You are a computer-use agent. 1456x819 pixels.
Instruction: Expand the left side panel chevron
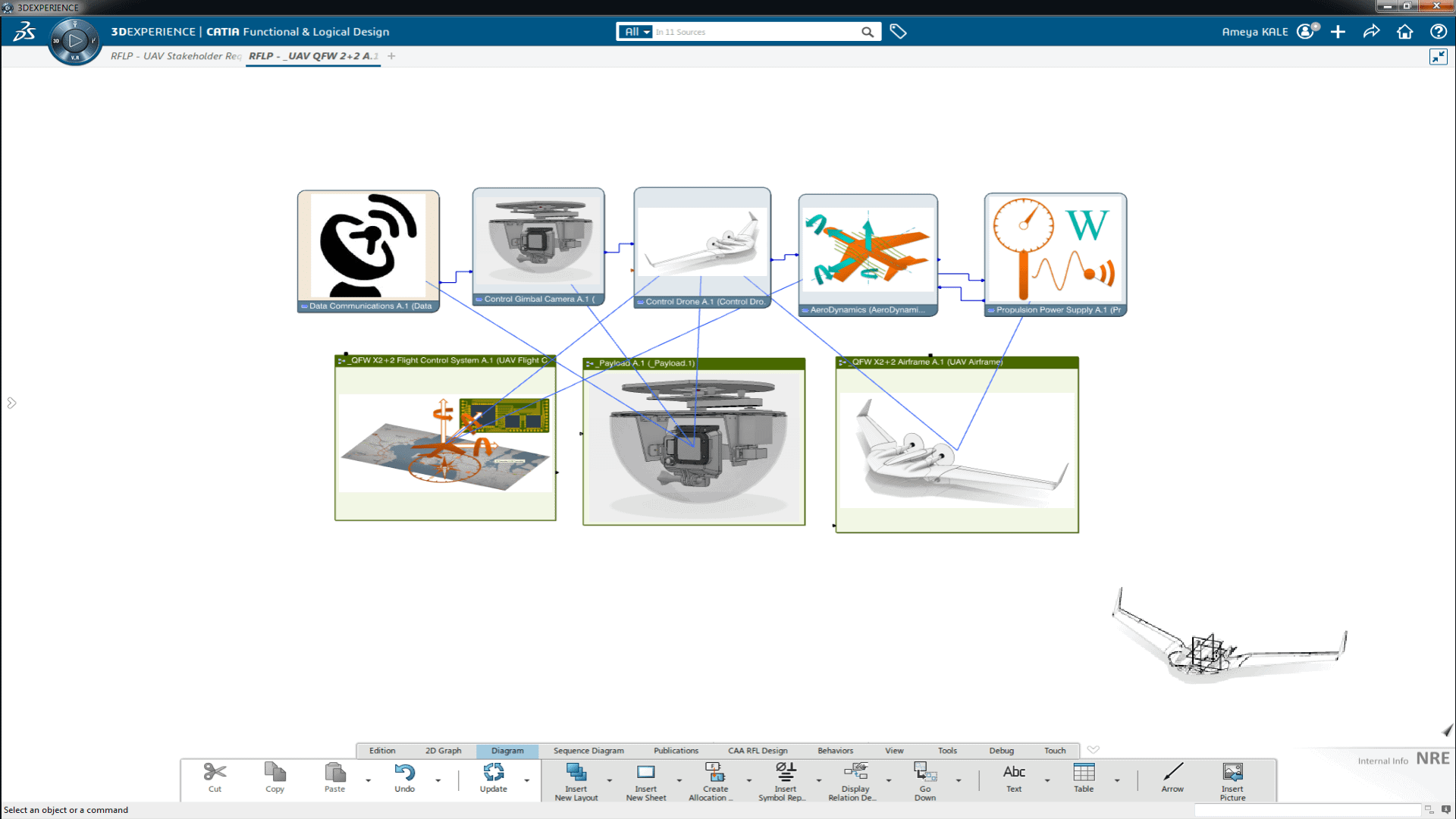pyautogui.click(x=11, y=403)
